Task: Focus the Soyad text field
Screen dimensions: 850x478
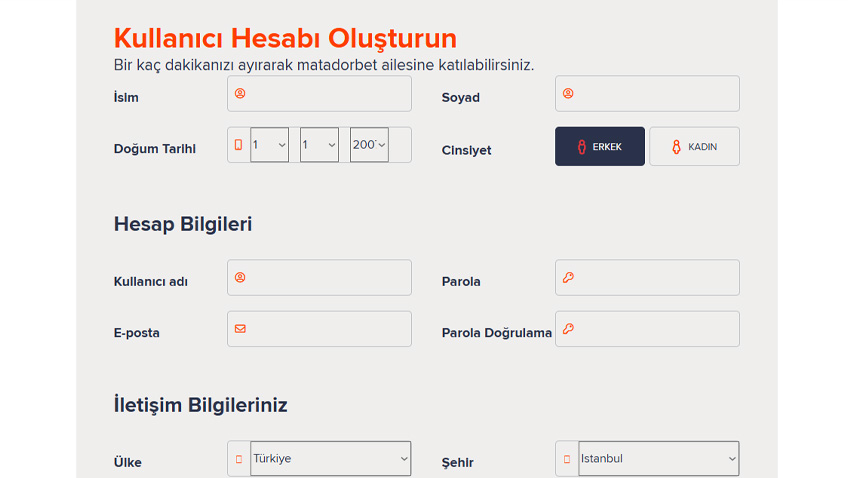Action: coord(647,94)
